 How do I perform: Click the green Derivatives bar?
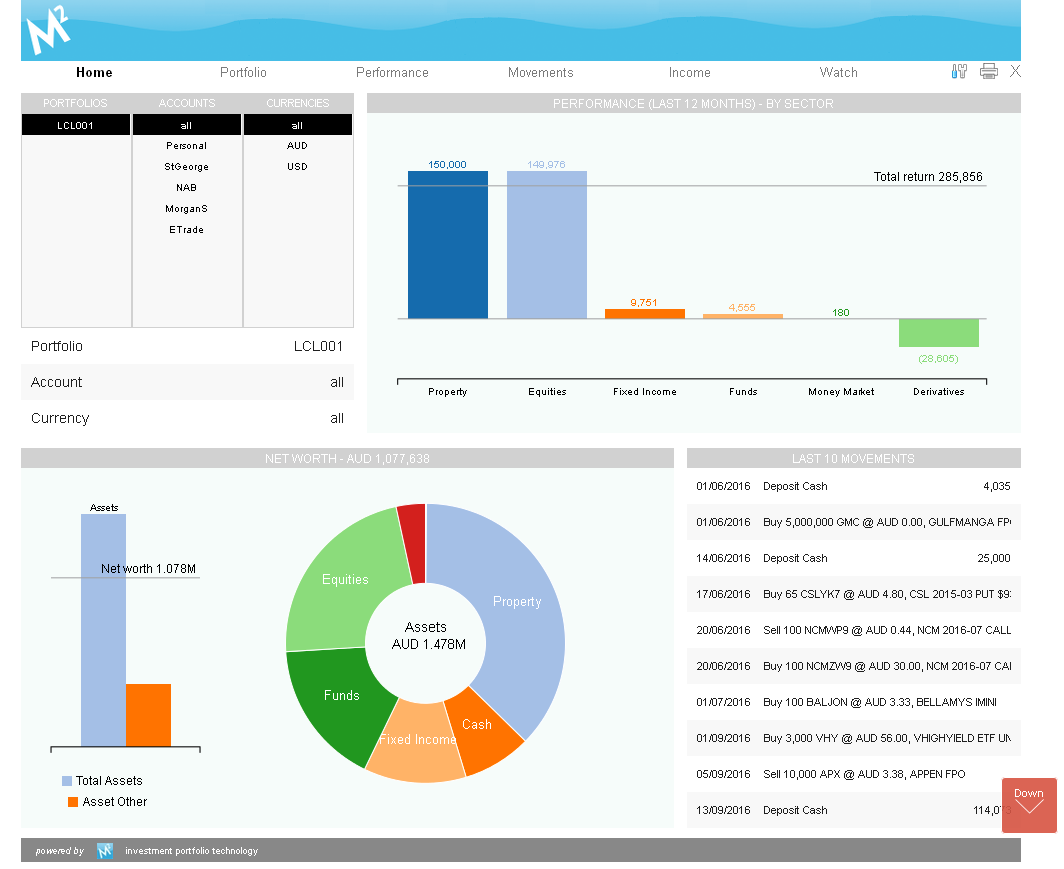[x=938, y=333]
